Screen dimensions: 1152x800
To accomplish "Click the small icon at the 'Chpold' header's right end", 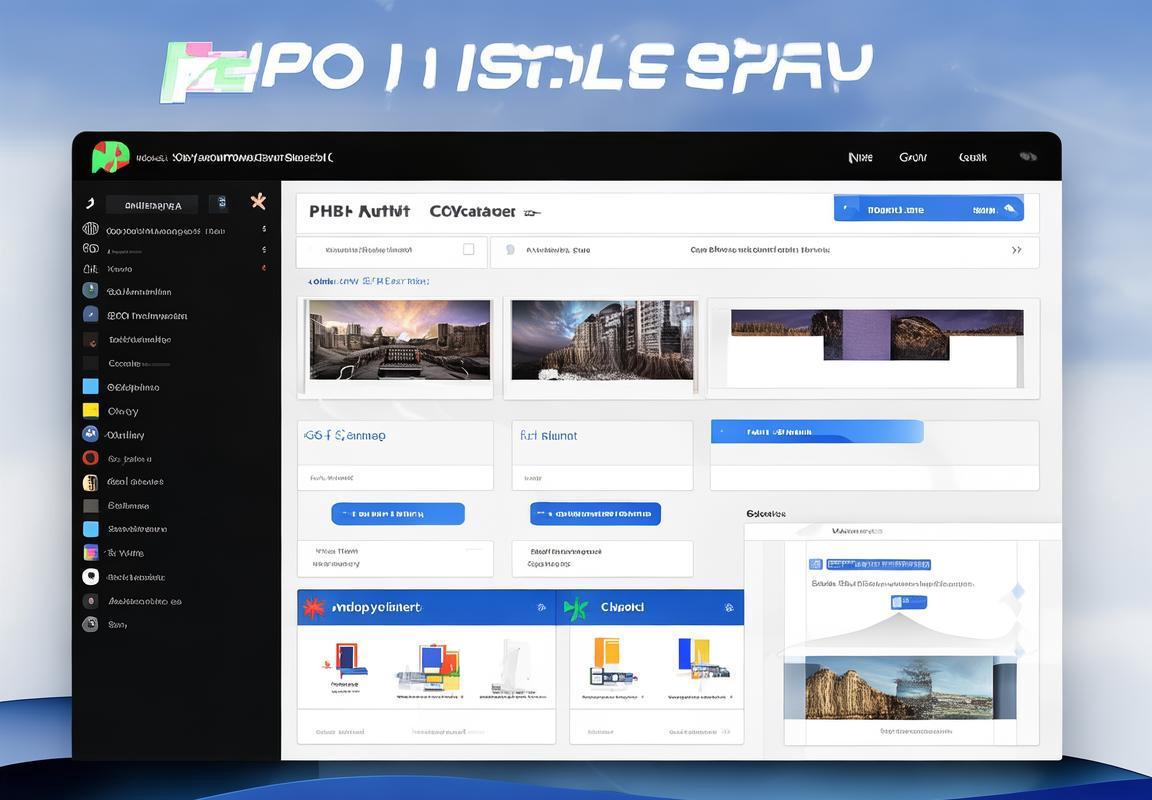I will 729,608.
